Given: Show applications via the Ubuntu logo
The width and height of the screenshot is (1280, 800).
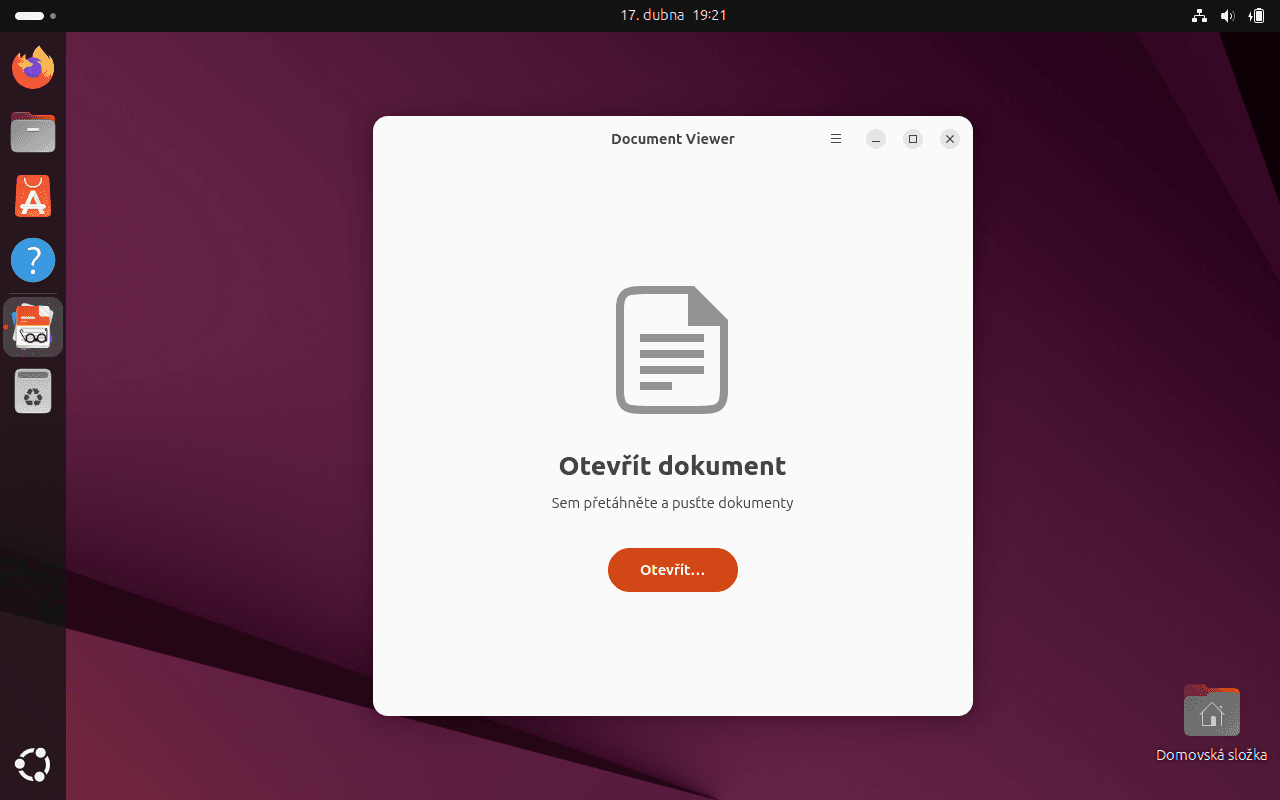Looking at the screenshot, I should click(x=33, y=765).
